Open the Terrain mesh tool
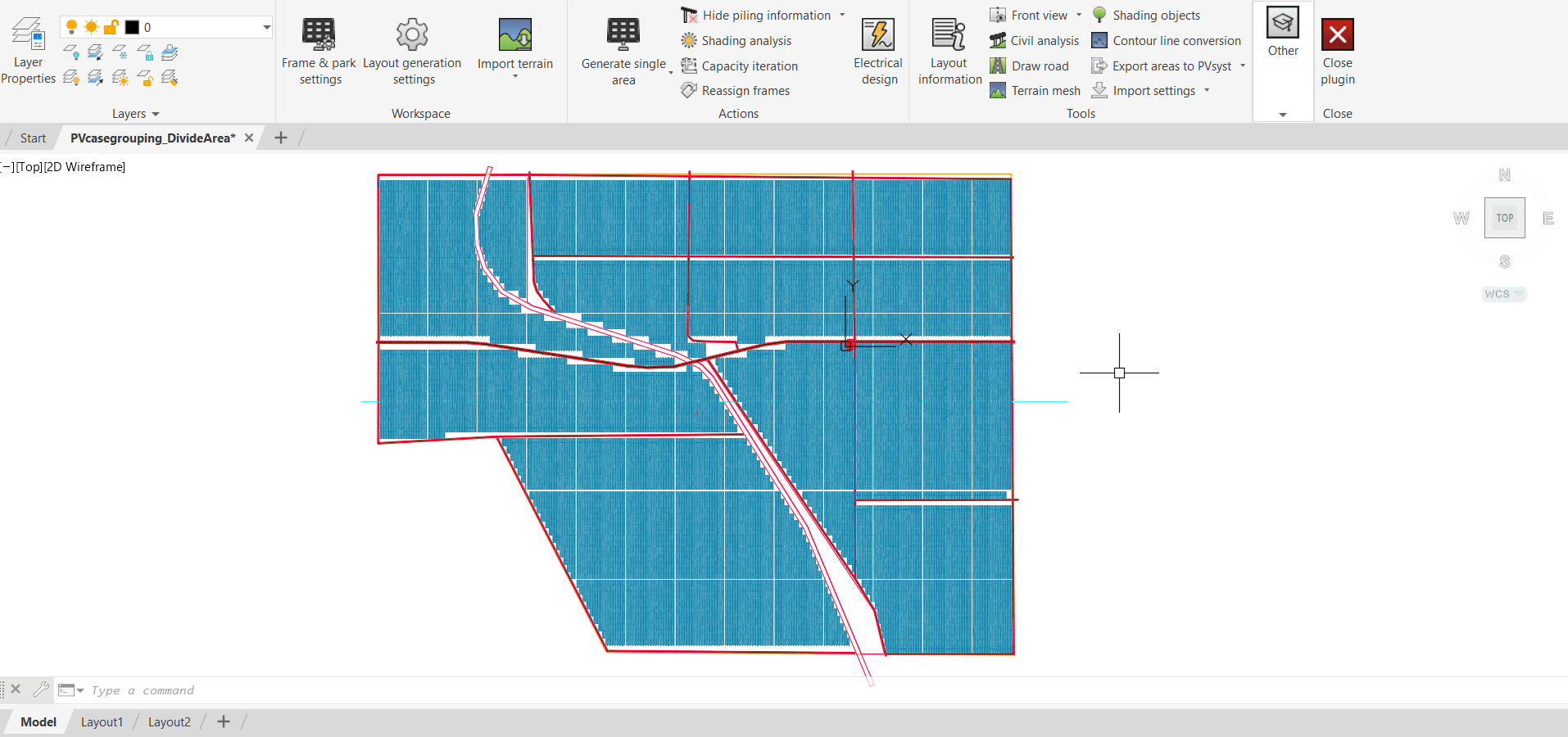Image resolution: width=1568 pixels, height=737 pixels. click(x=1045, y=91)
